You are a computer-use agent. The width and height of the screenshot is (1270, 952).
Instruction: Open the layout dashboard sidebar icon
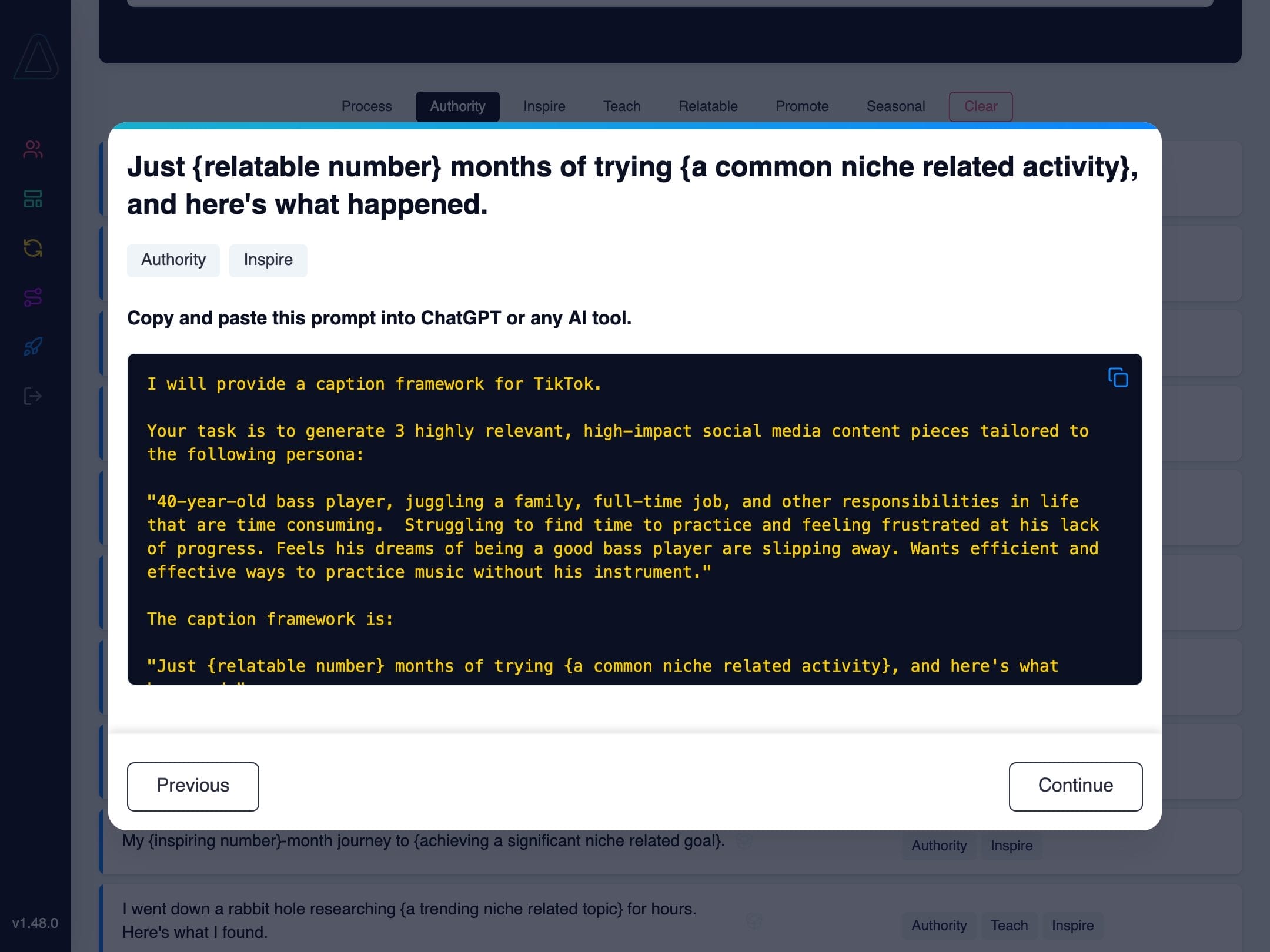click(33, 199)
